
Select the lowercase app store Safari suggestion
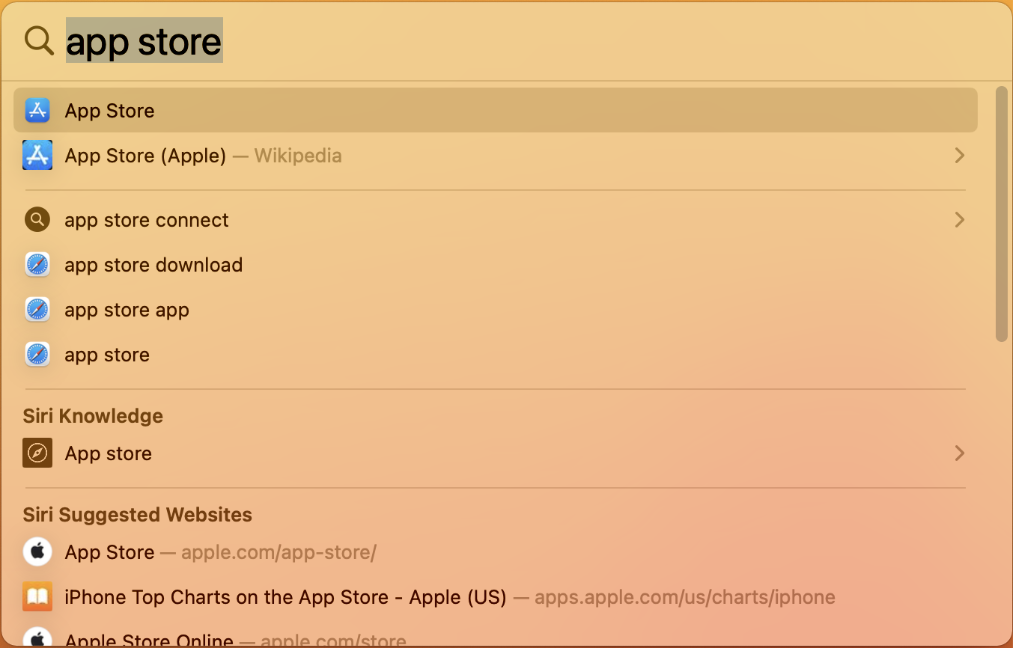[107, 355]
